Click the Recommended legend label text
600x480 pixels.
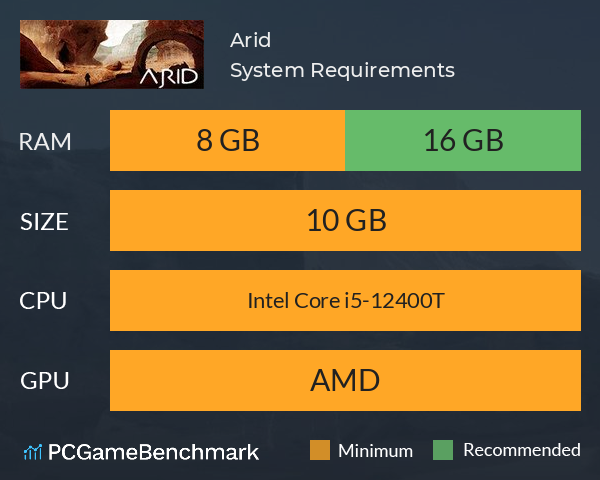522,450
